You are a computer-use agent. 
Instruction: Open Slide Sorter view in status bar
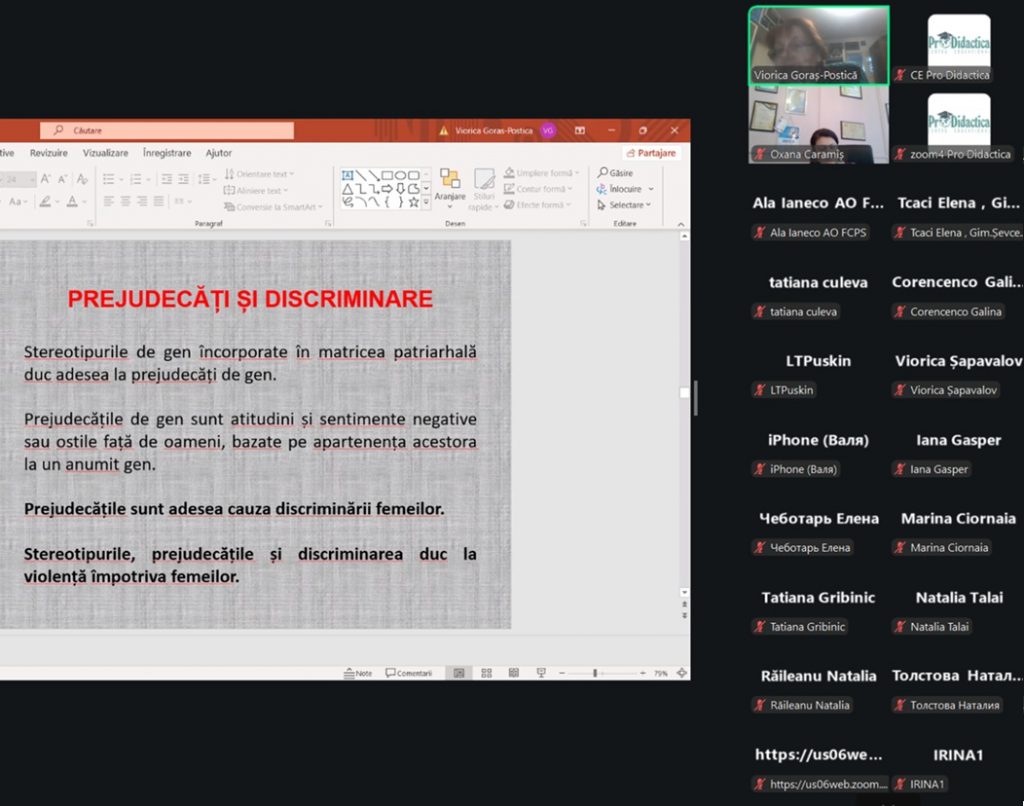tap(486, 673)
